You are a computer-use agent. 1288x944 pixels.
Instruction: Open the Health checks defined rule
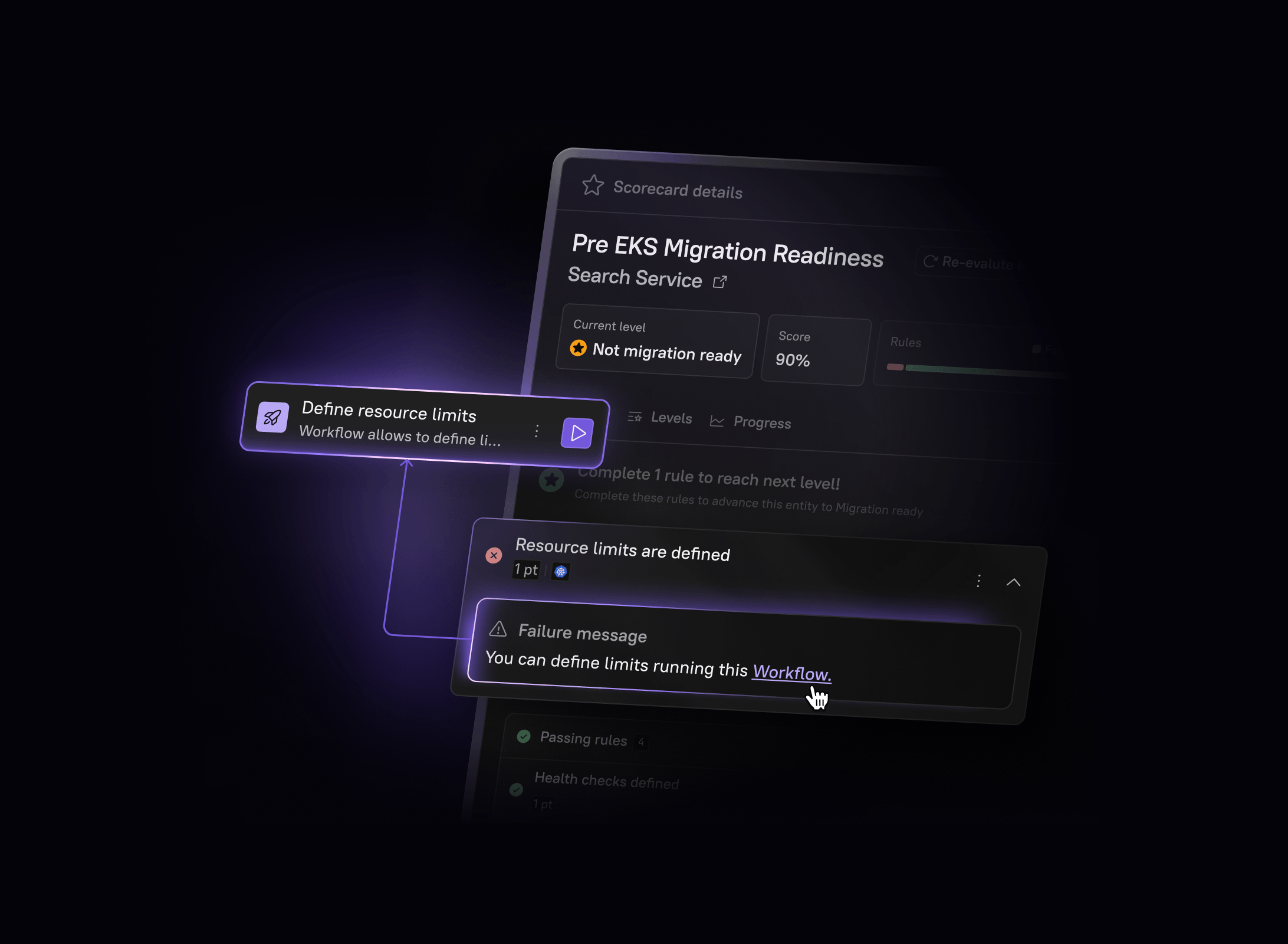coord(606,781)
